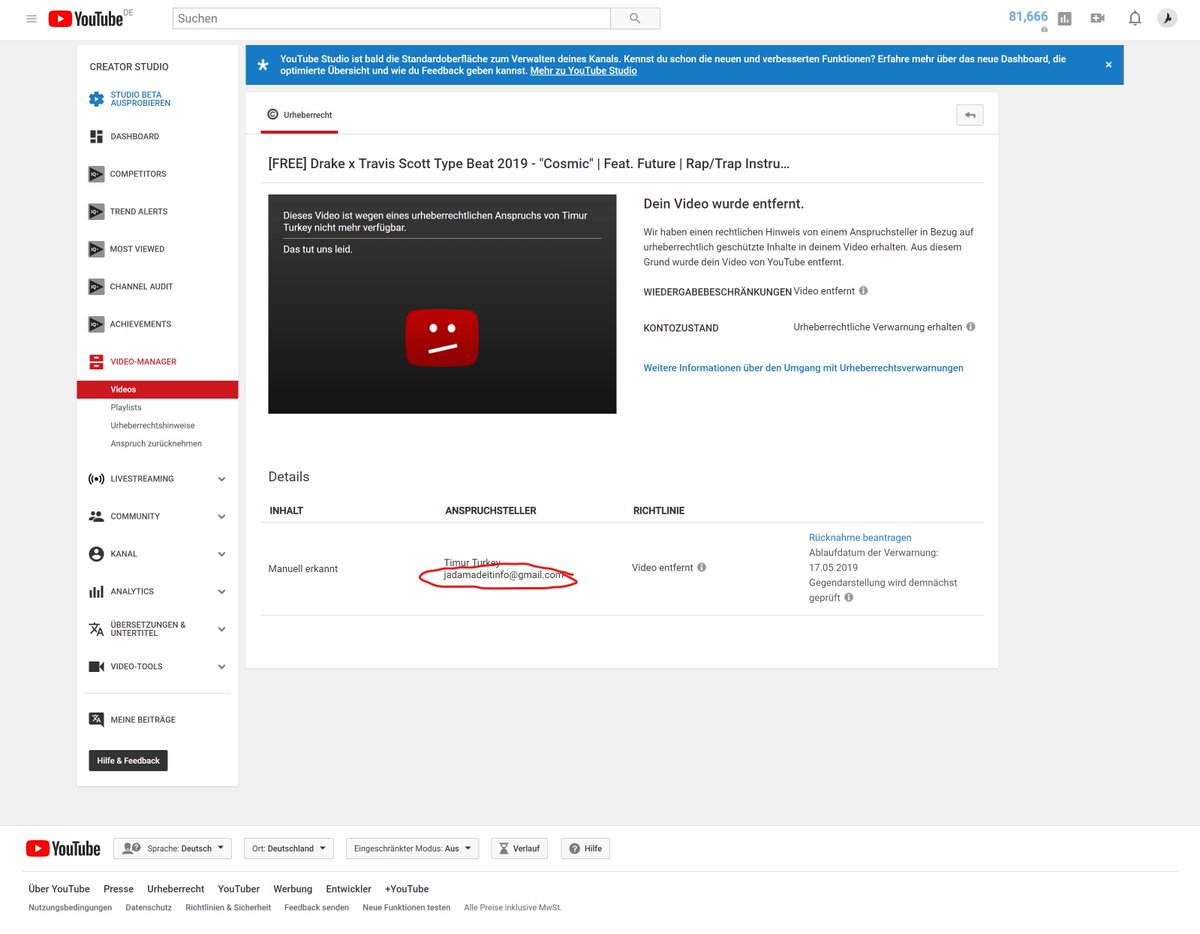Expand the Livestreaming section
Image resolution: width=1200 pixels, height=934 pixels.
coord(222,479)
